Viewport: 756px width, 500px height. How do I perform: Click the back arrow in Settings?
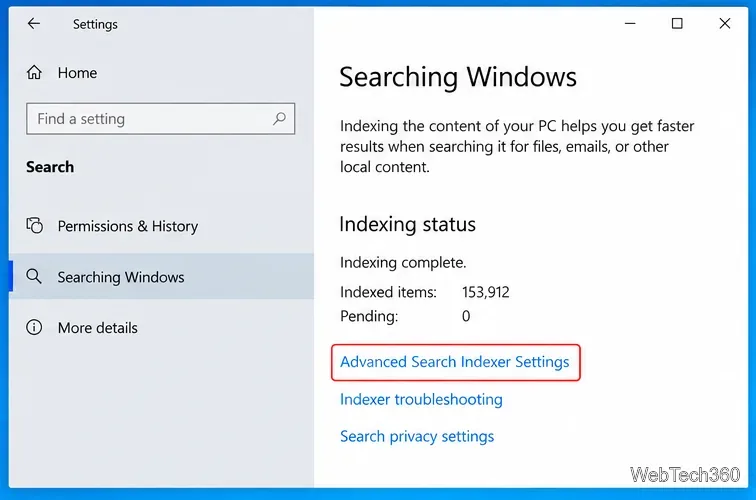33,23
